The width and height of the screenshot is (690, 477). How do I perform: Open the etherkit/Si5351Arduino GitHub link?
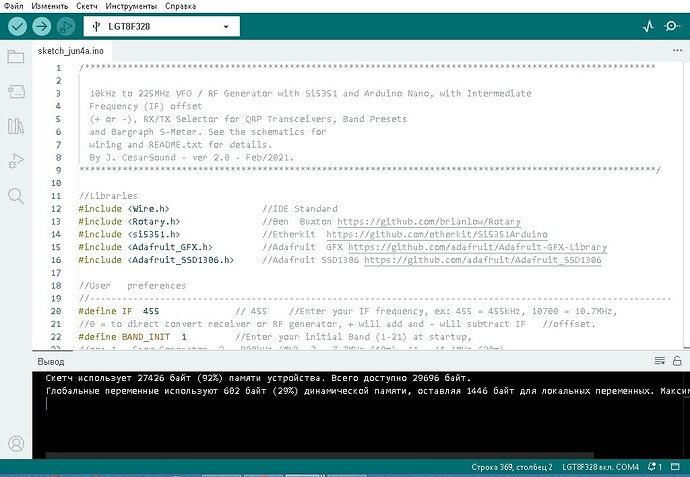point(437,235)
